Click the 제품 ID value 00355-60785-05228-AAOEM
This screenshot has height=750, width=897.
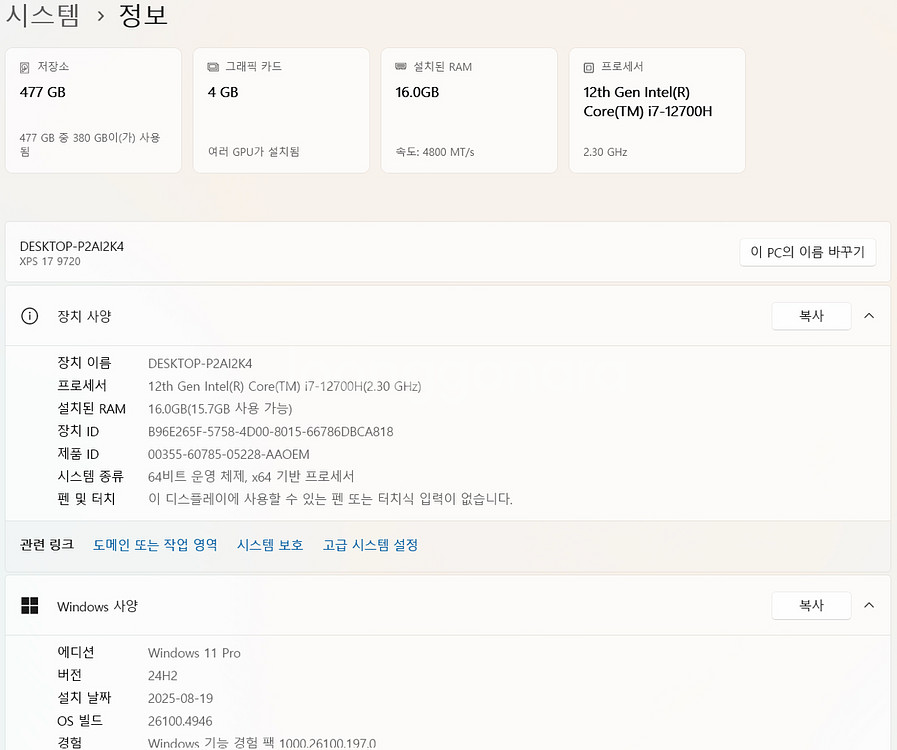coord(228,454)
